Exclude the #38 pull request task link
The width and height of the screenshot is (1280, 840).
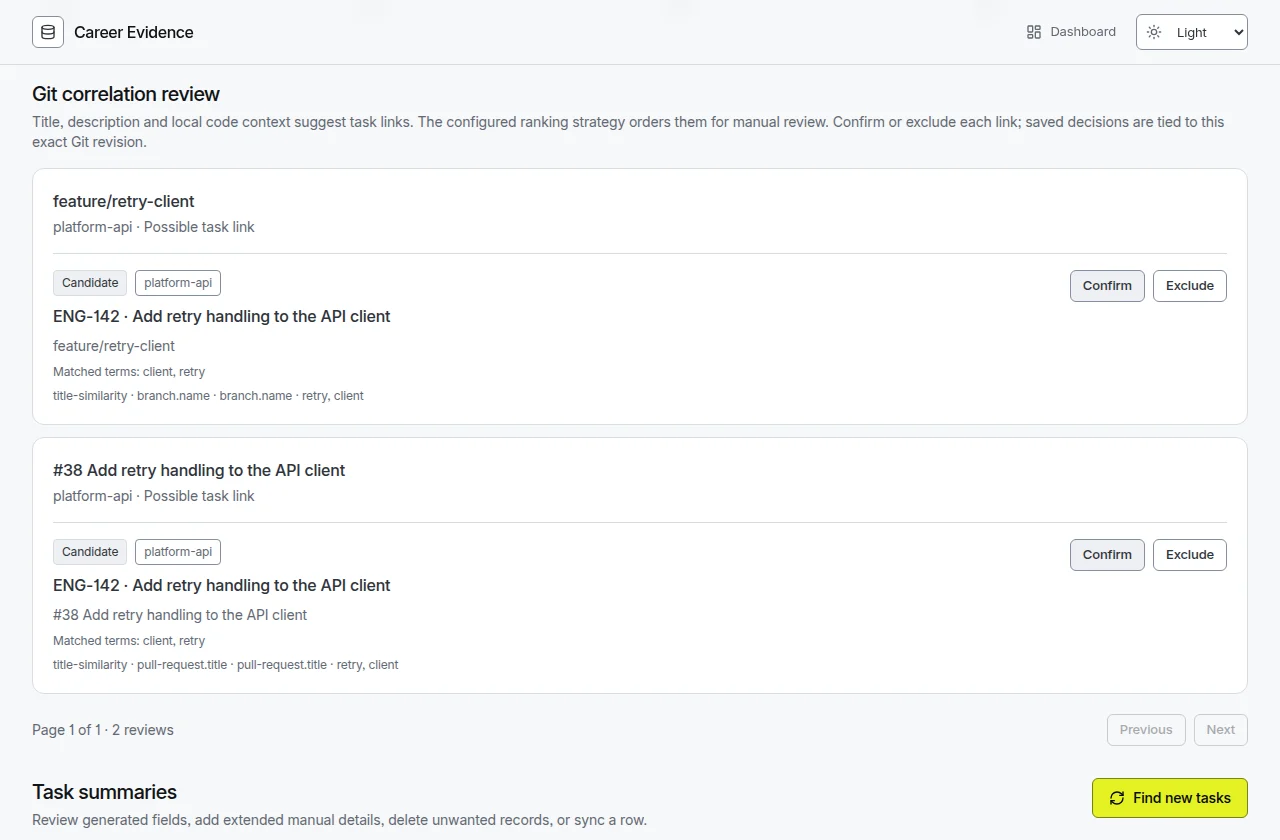pyautogui.click(x=1190, y=555)
